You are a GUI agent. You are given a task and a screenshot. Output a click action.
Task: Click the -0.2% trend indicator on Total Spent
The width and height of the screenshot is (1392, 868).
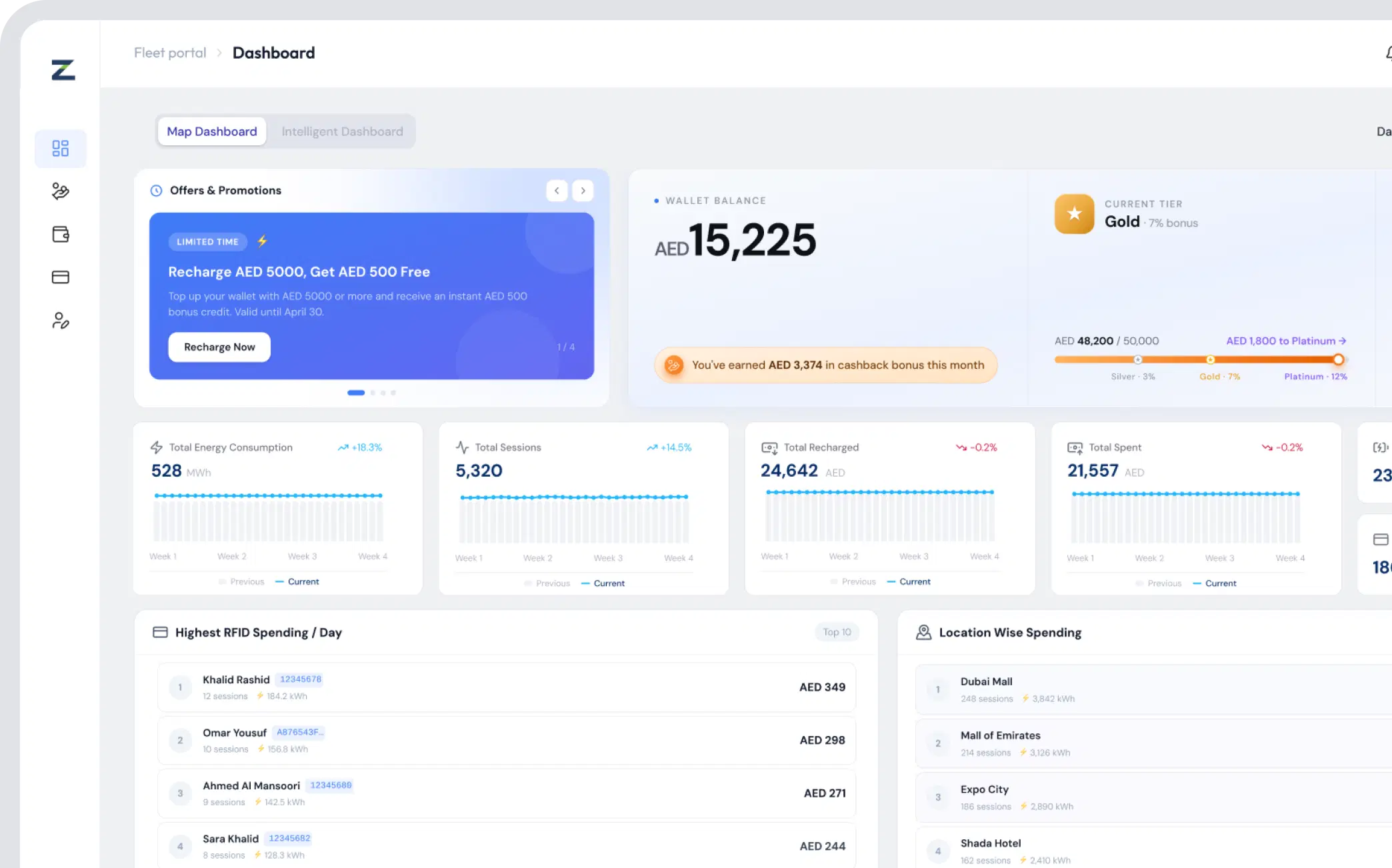pyautogui.click(x=1282, y=447)
